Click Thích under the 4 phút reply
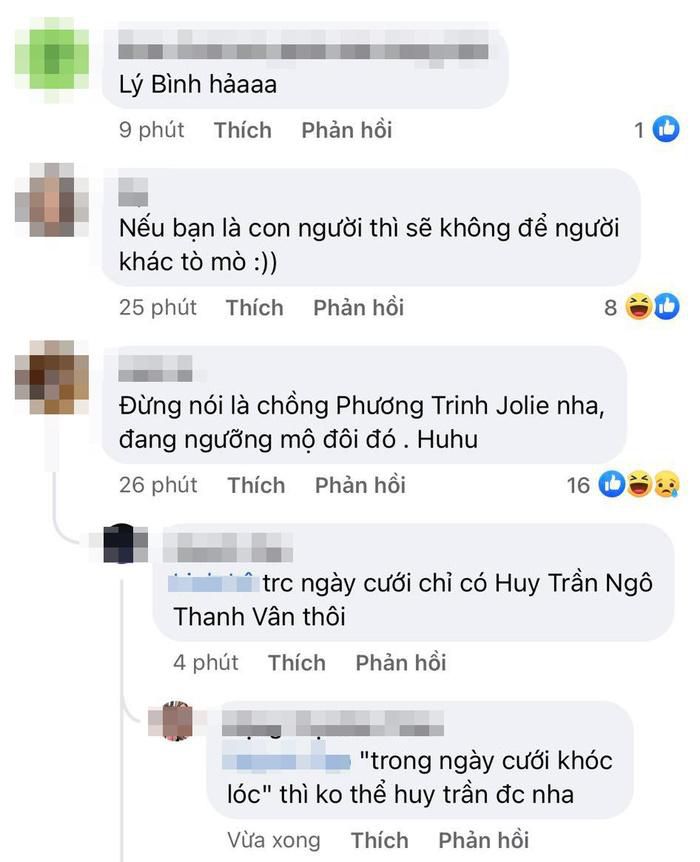The height and width of the screenshot is (862, 700). (297, 663)
